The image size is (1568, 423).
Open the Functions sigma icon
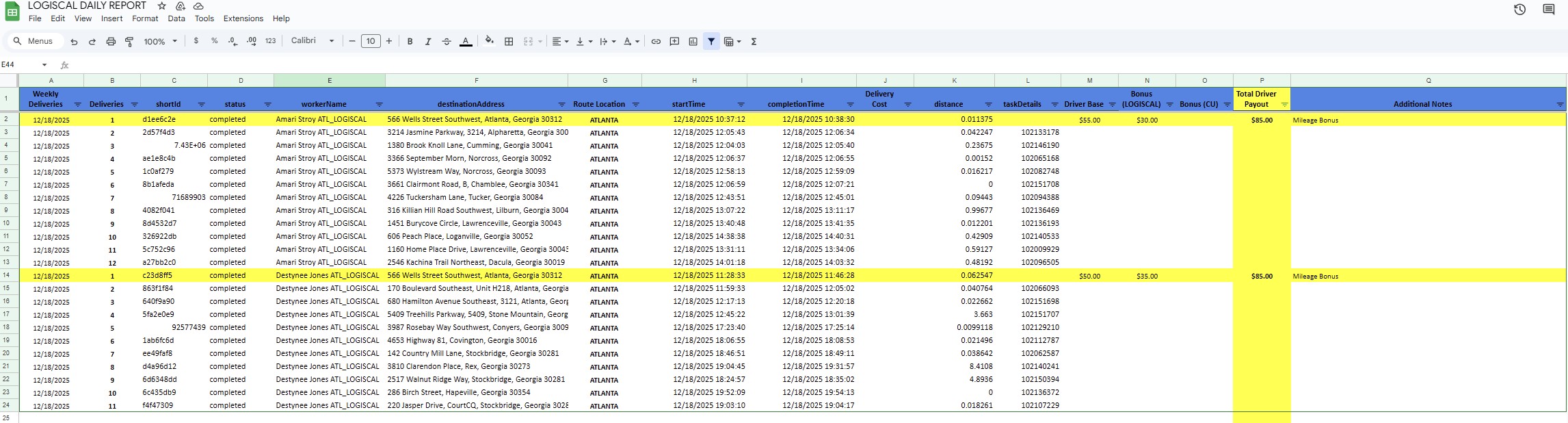754,42
